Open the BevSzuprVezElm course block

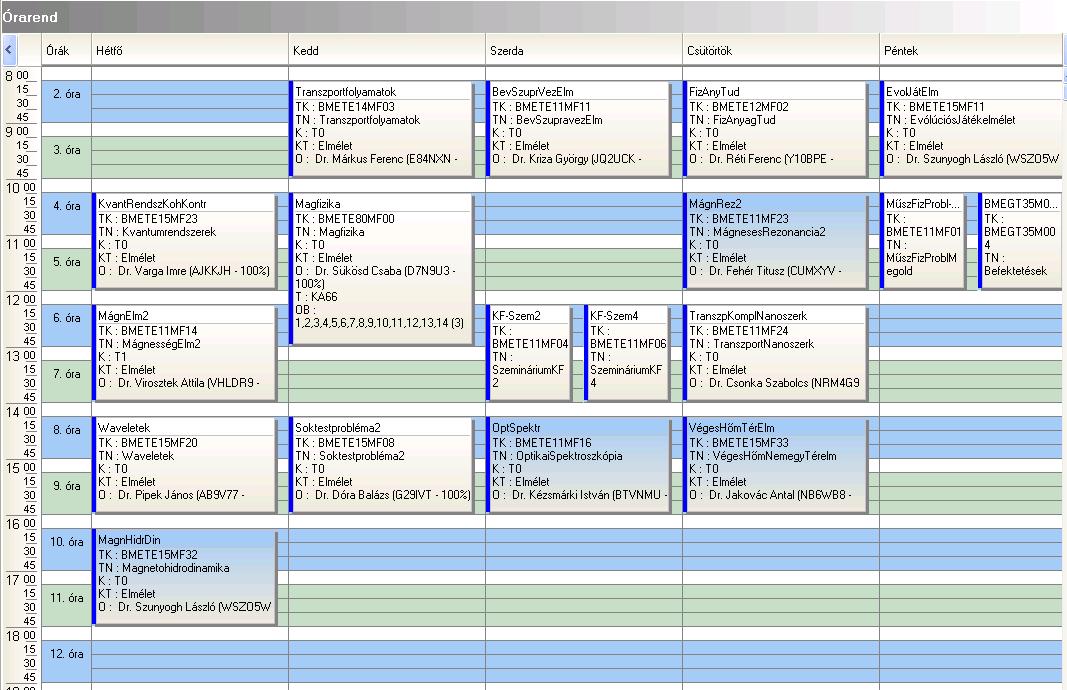tap(579, 129)
